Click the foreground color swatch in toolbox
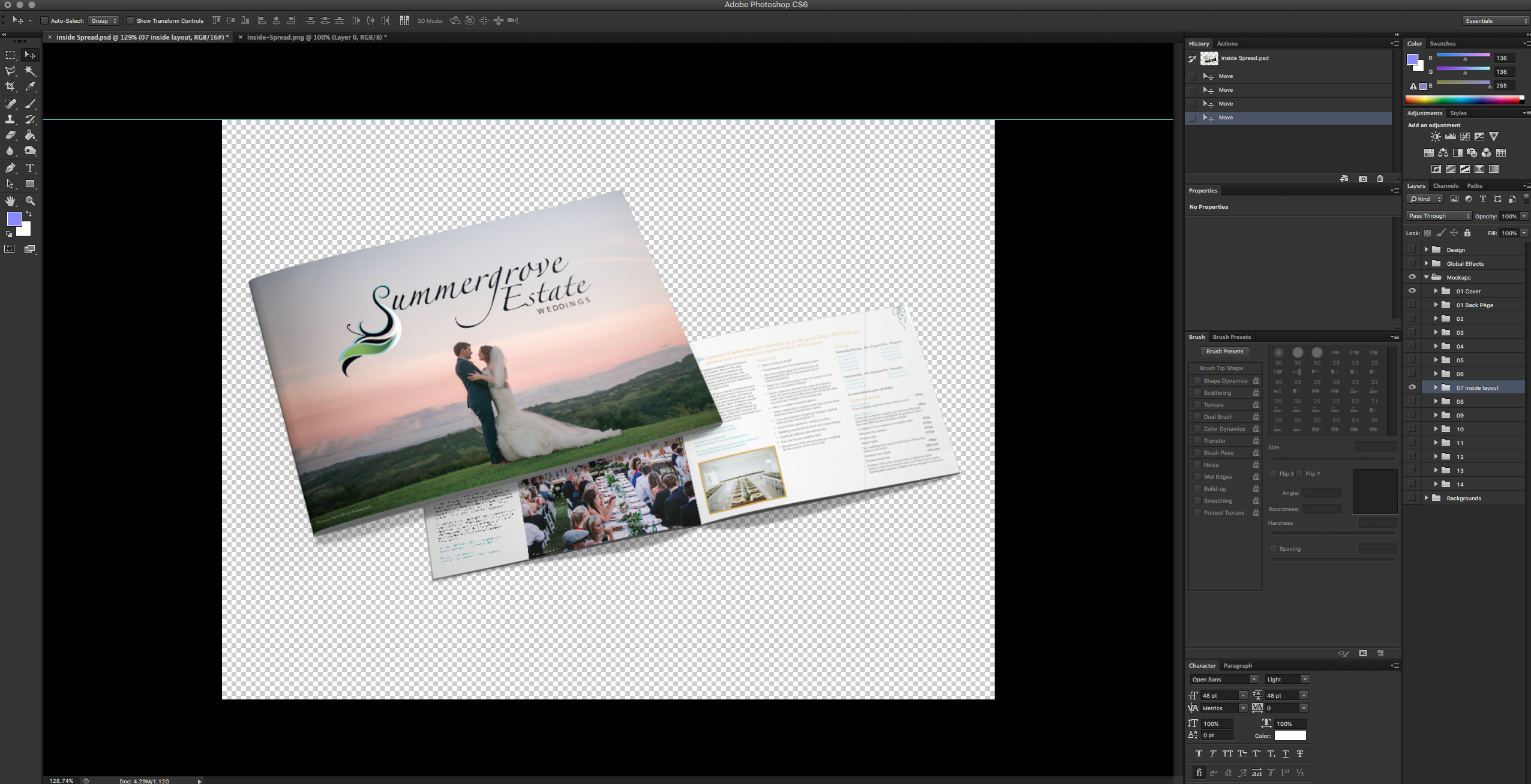 coord(14,219)
